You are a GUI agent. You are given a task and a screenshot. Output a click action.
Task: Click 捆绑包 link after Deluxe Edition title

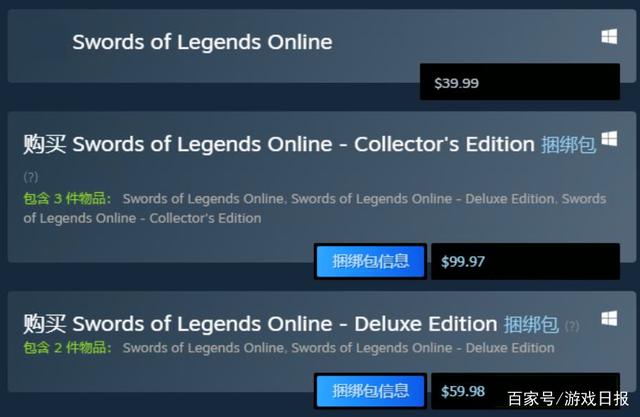(531, 325)
